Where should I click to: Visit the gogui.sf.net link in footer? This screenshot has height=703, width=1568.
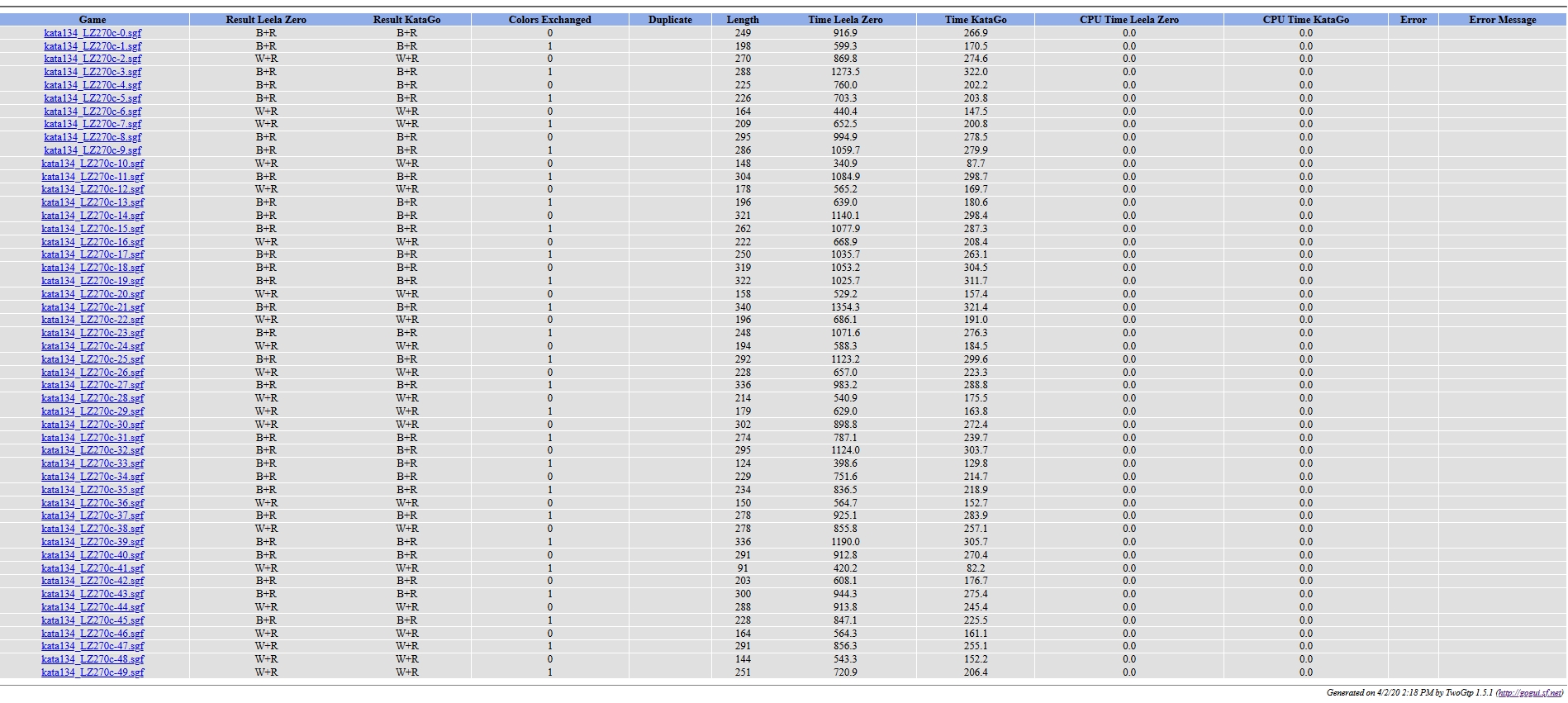[x=1529, y=693]
